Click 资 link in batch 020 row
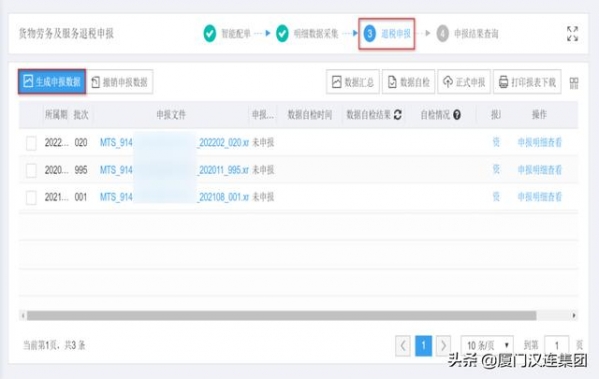 [496, 142]
